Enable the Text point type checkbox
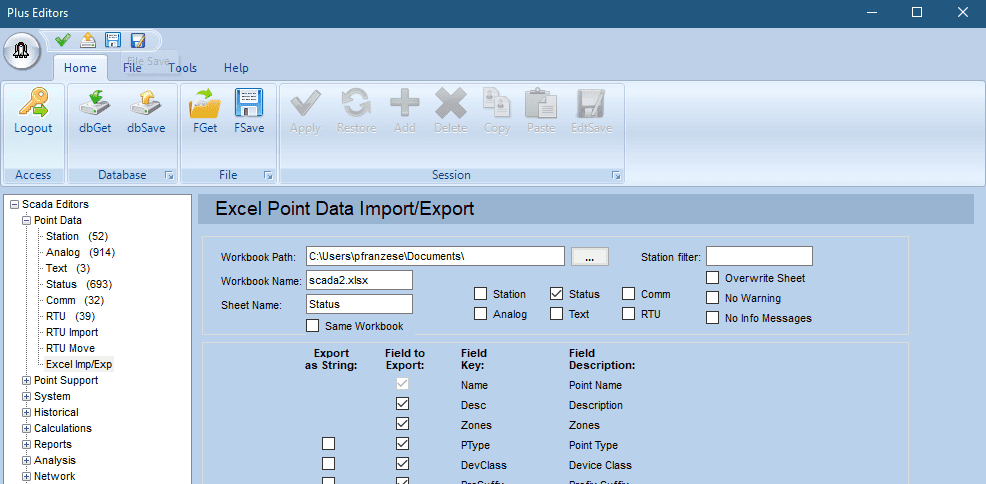Screen dimensions: 986x484 coord(556,314)
